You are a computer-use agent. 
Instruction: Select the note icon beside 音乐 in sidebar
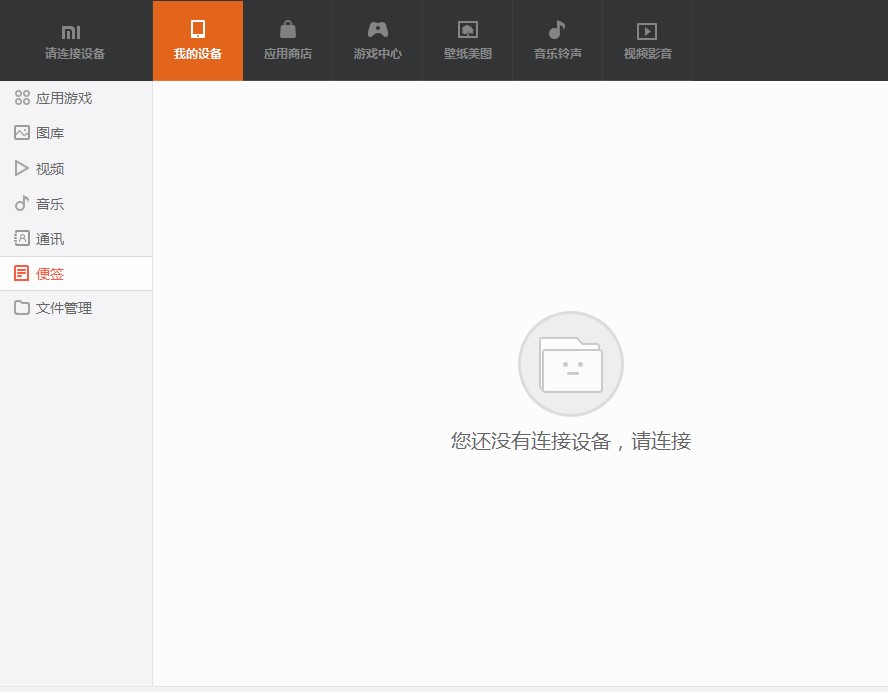(22, 203)
